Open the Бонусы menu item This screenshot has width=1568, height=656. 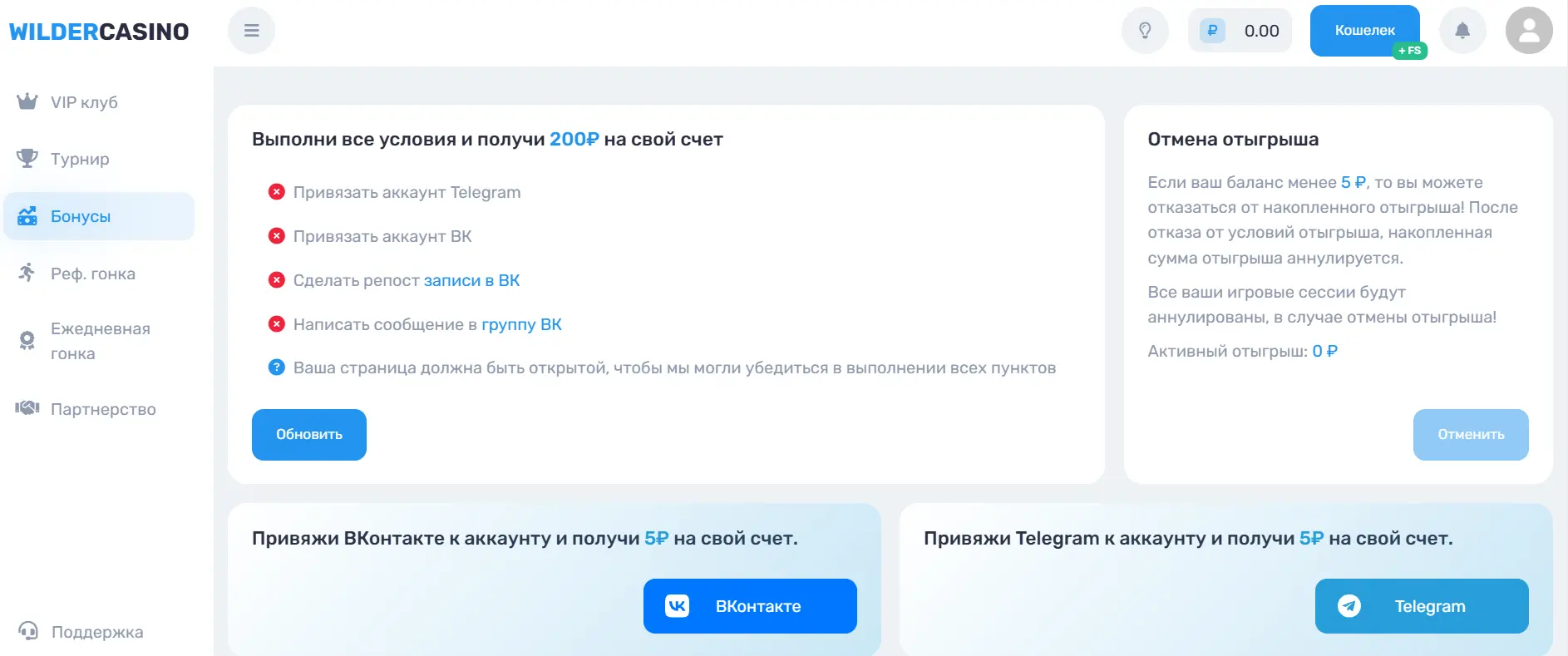[x=81, y=216]
